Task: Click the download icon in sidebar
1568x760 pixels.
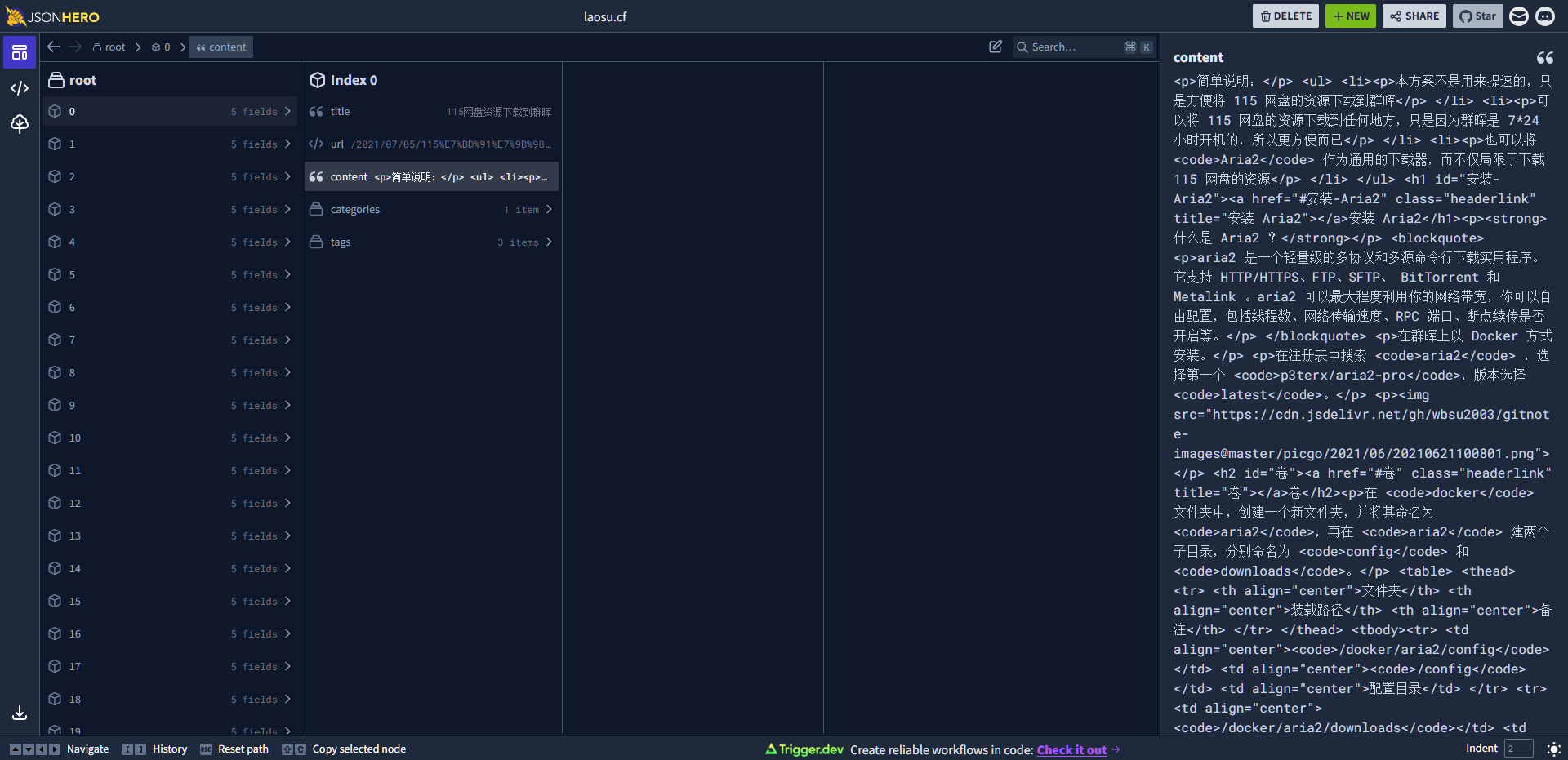Action: tap(20, 713)
